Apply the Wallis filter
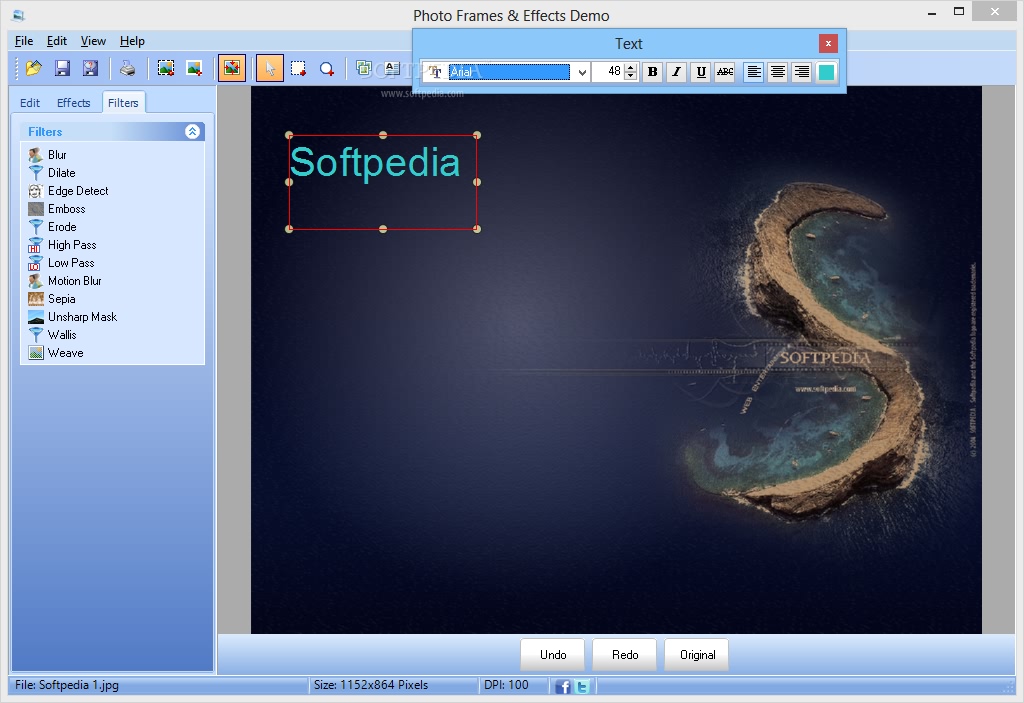The image size is (1024, 703). click(52, 335)
